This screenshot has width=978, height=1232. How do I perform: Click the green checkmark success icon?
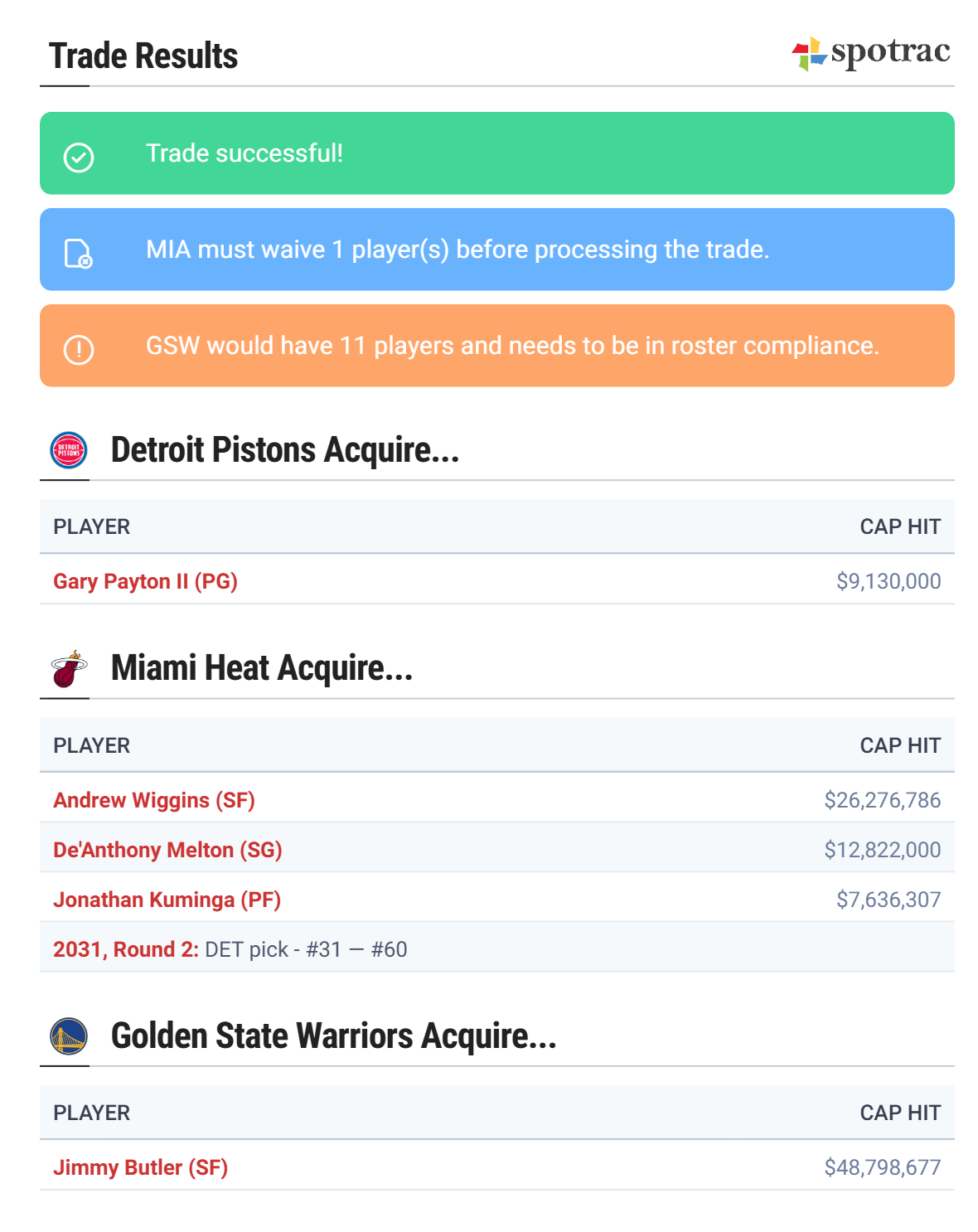[79, 157]
